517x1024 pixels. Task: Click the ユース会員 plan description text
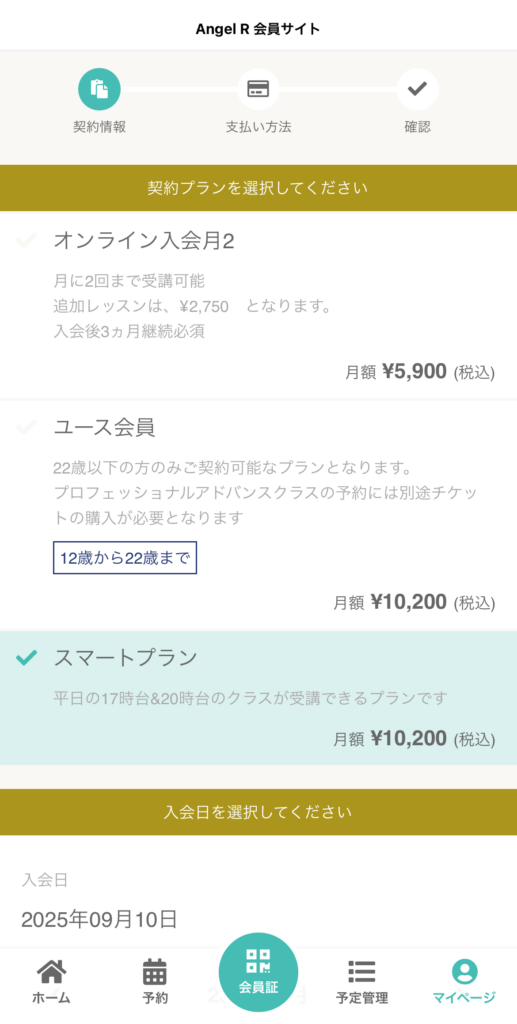pyautogui.click(x=264, y=493)
